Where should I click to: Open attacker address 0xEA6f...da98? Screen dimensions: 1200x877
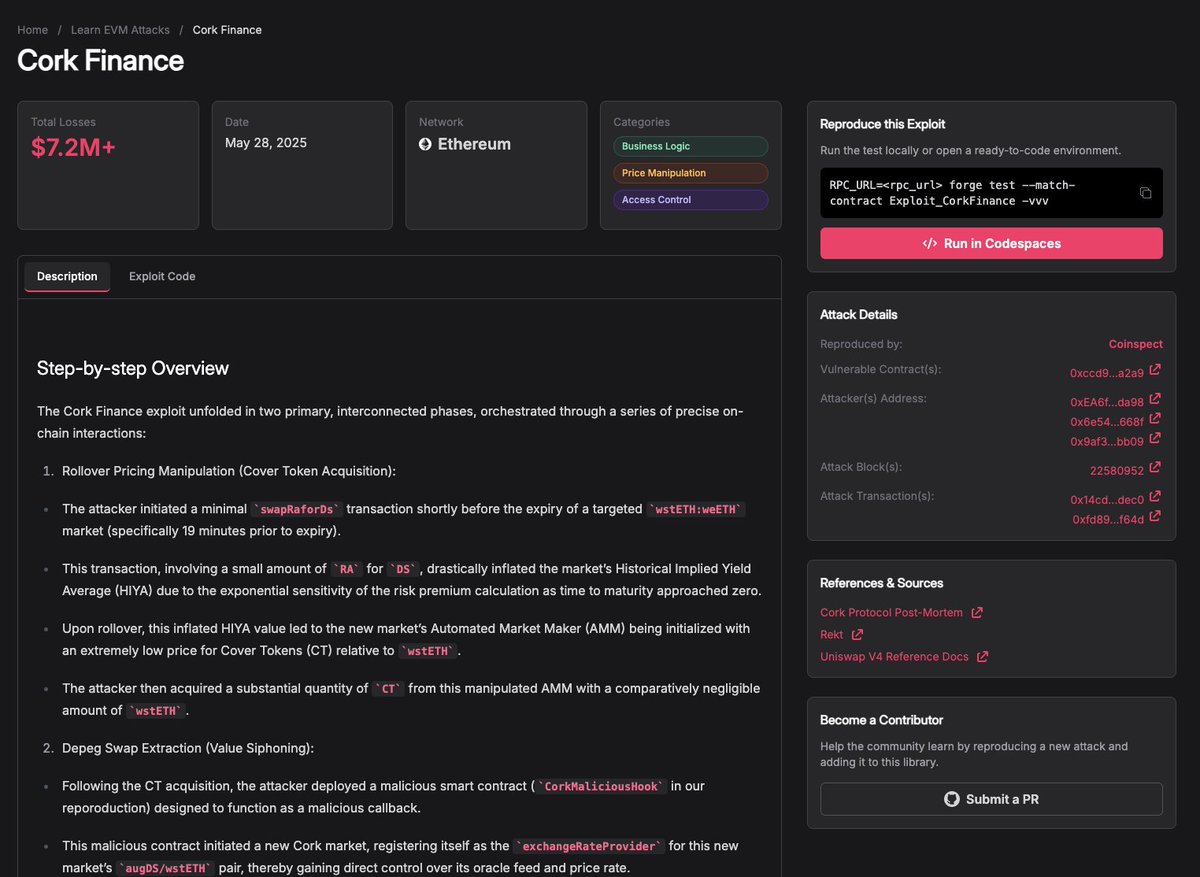point(1106,402)
